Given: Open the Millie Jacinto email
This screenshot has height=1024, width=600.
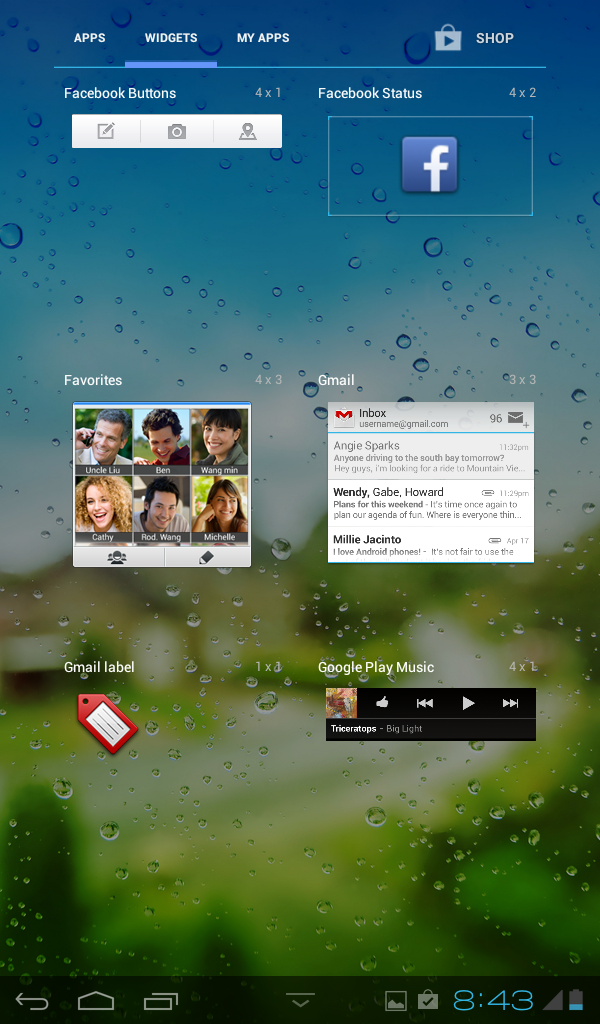Looking at the screenshot, I should pos(431,545).
